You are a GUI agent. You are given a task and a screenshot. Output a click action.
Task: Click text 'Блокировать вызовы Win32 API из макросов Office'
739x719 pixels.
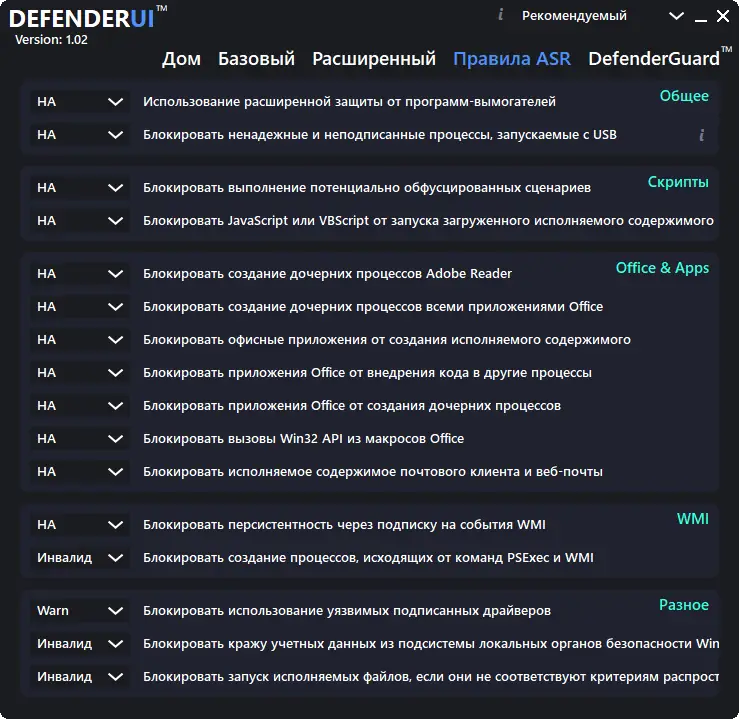(304, 439)
